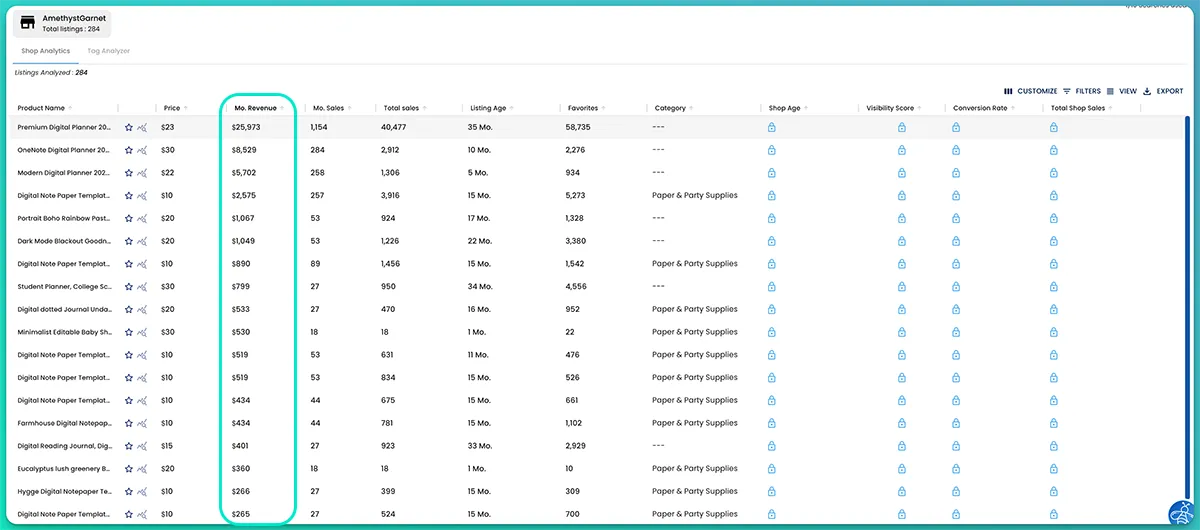Click the AmethystGarnet shop storefront icon
This screenshot has height=530, width=1200.
click(x=28, y=23)
